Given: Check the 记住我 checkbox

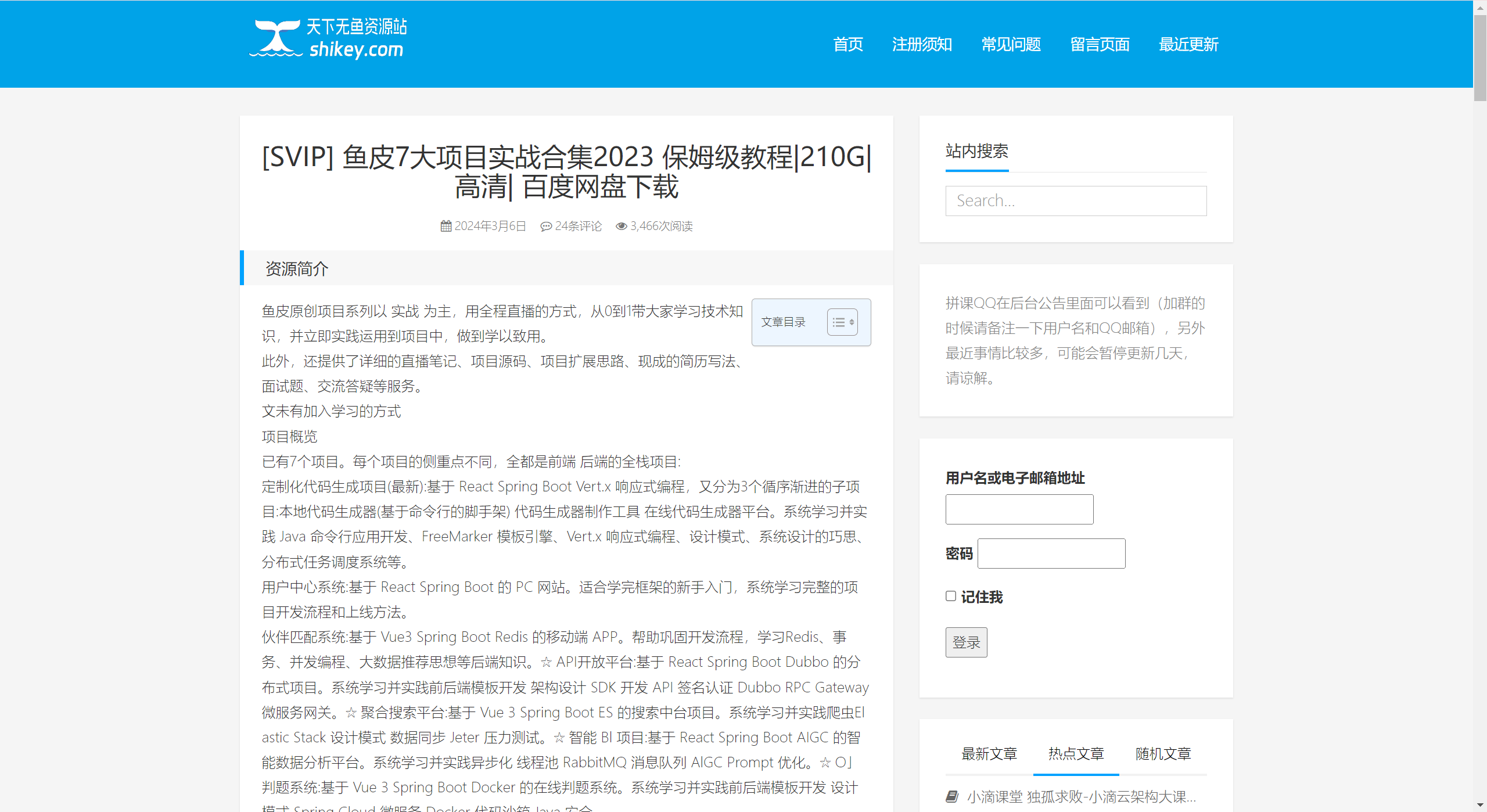Looking at the screenshot, I should click(950, 596).
